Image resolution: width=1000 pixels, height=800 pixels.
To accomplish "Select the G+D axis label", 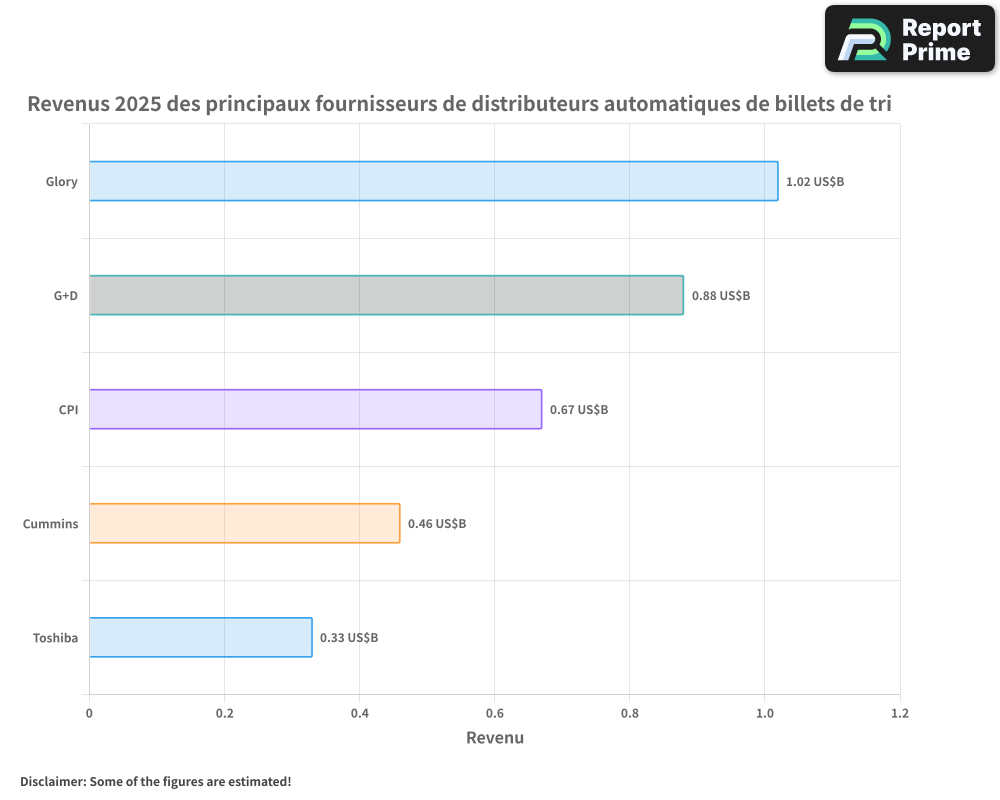I will click(64, 295).
